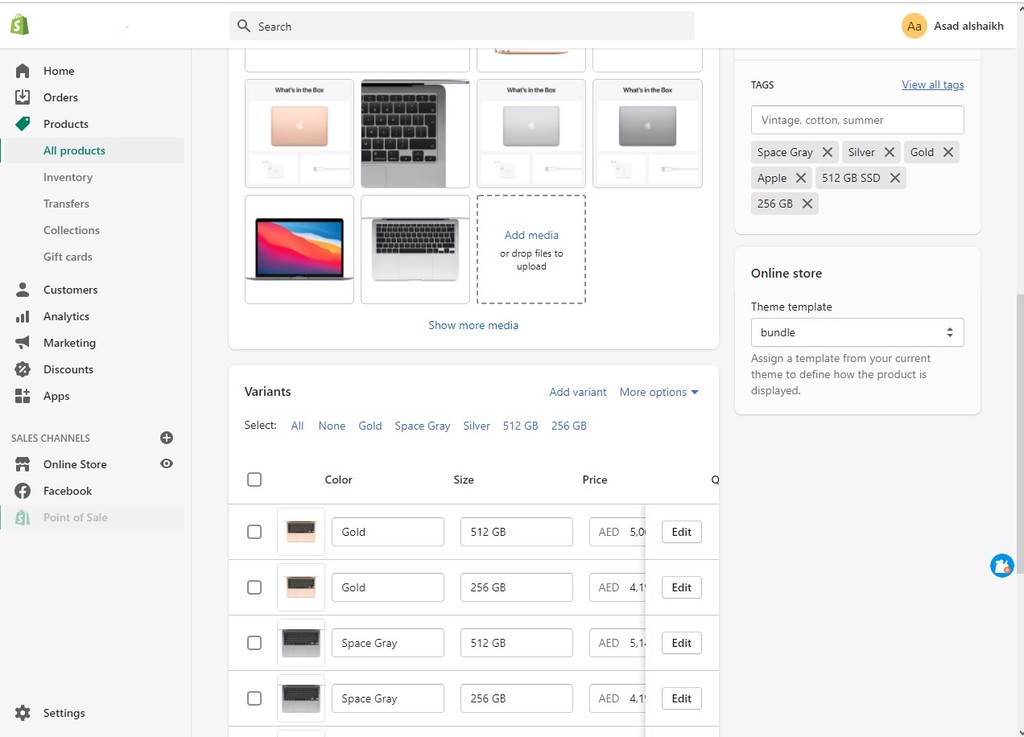Add a sales channel with plus icon
The width and height of the screenshot is (1024, 737).
167,437
